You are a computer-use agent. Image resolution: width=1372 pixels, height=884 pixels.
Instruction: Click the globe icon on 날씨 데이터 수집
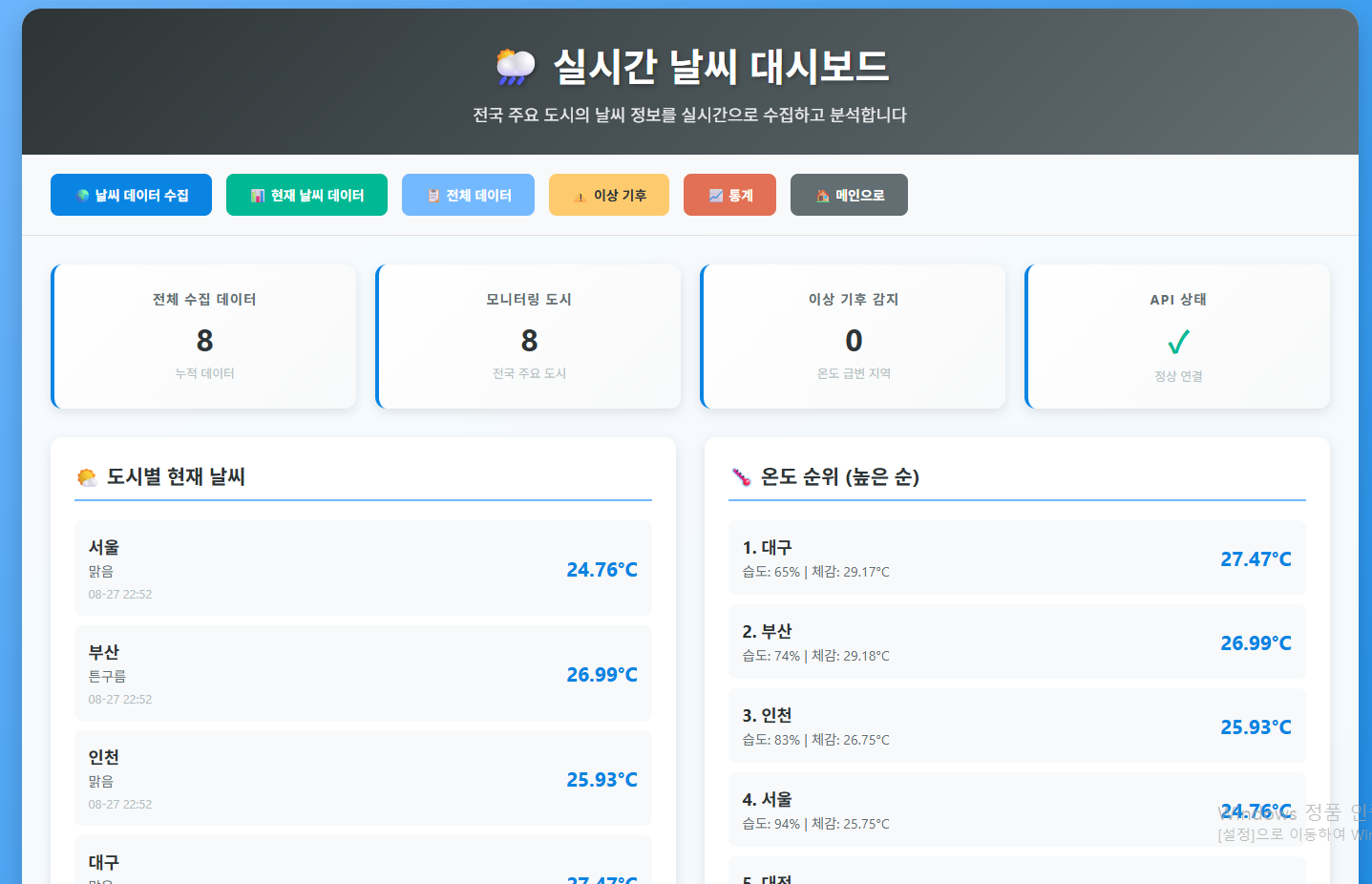83,196
